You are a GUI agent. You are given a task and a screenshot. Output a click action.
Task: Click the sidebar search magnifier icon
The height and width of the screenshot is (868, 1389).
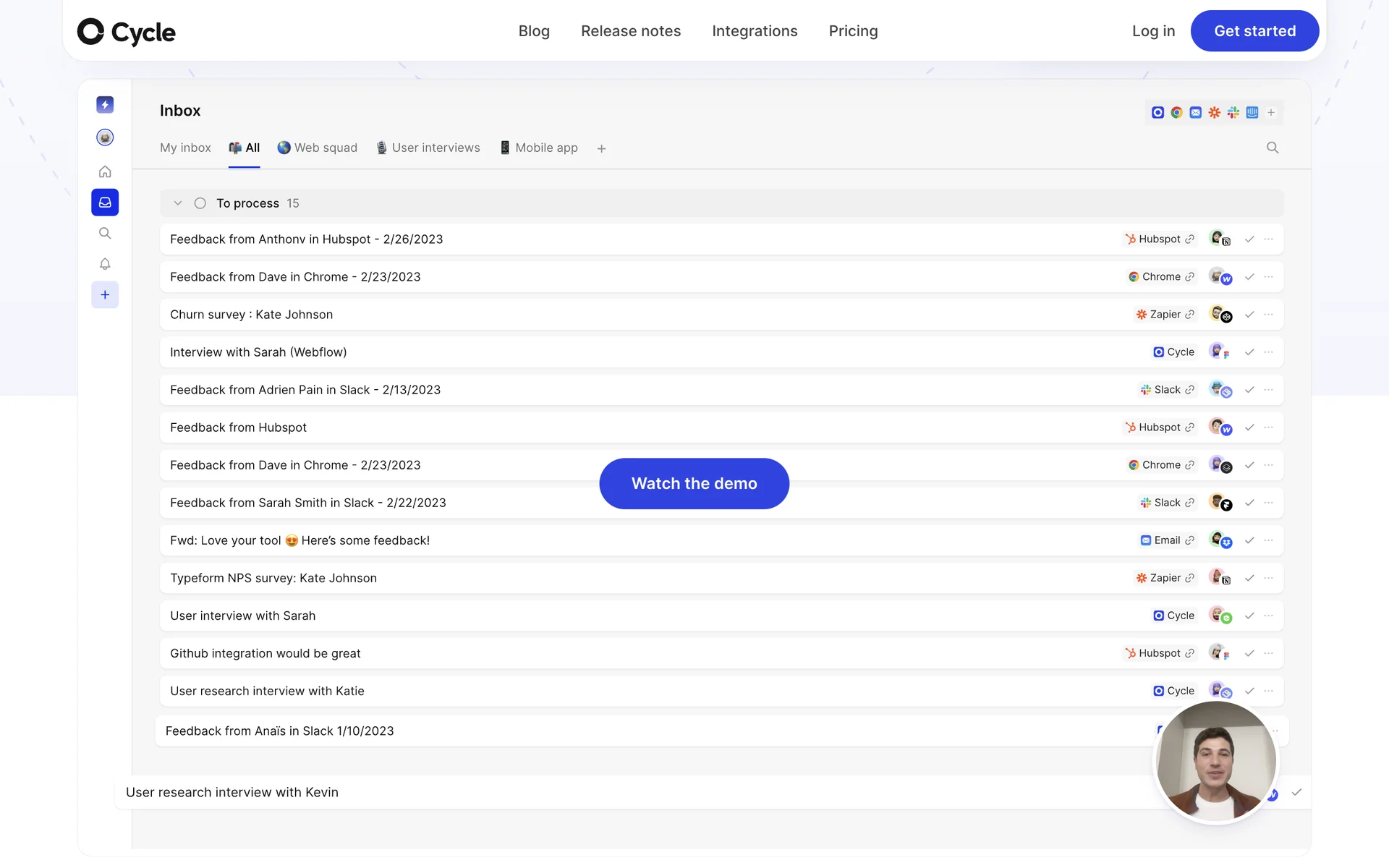105,233
